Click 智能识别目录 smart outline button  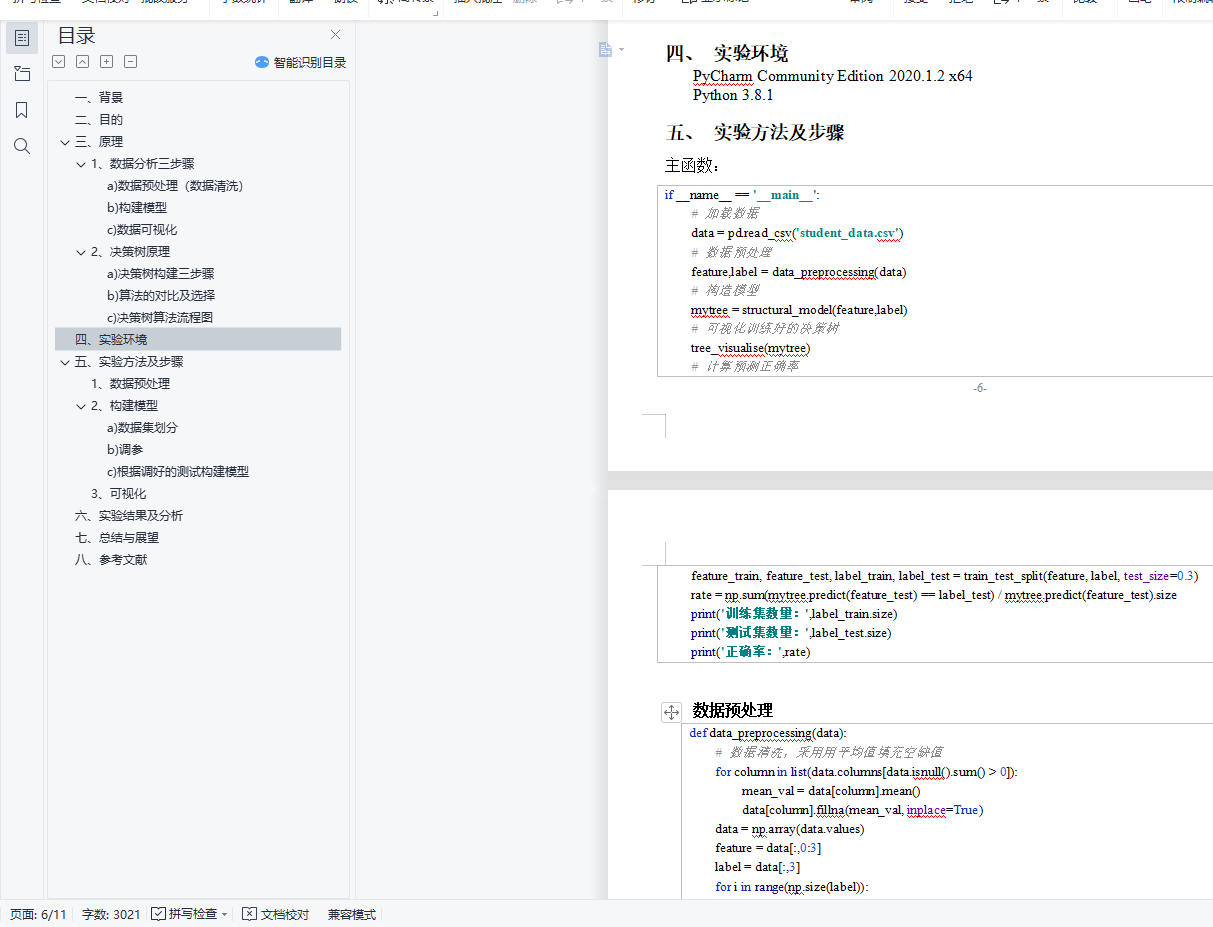point(301,62)
